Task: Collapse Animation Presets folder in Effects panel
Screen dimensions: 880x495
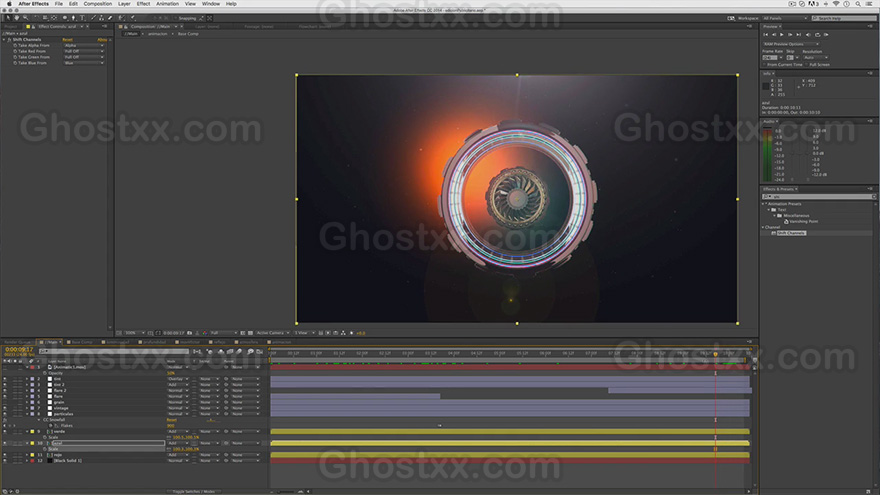Action: pos(763,204)
